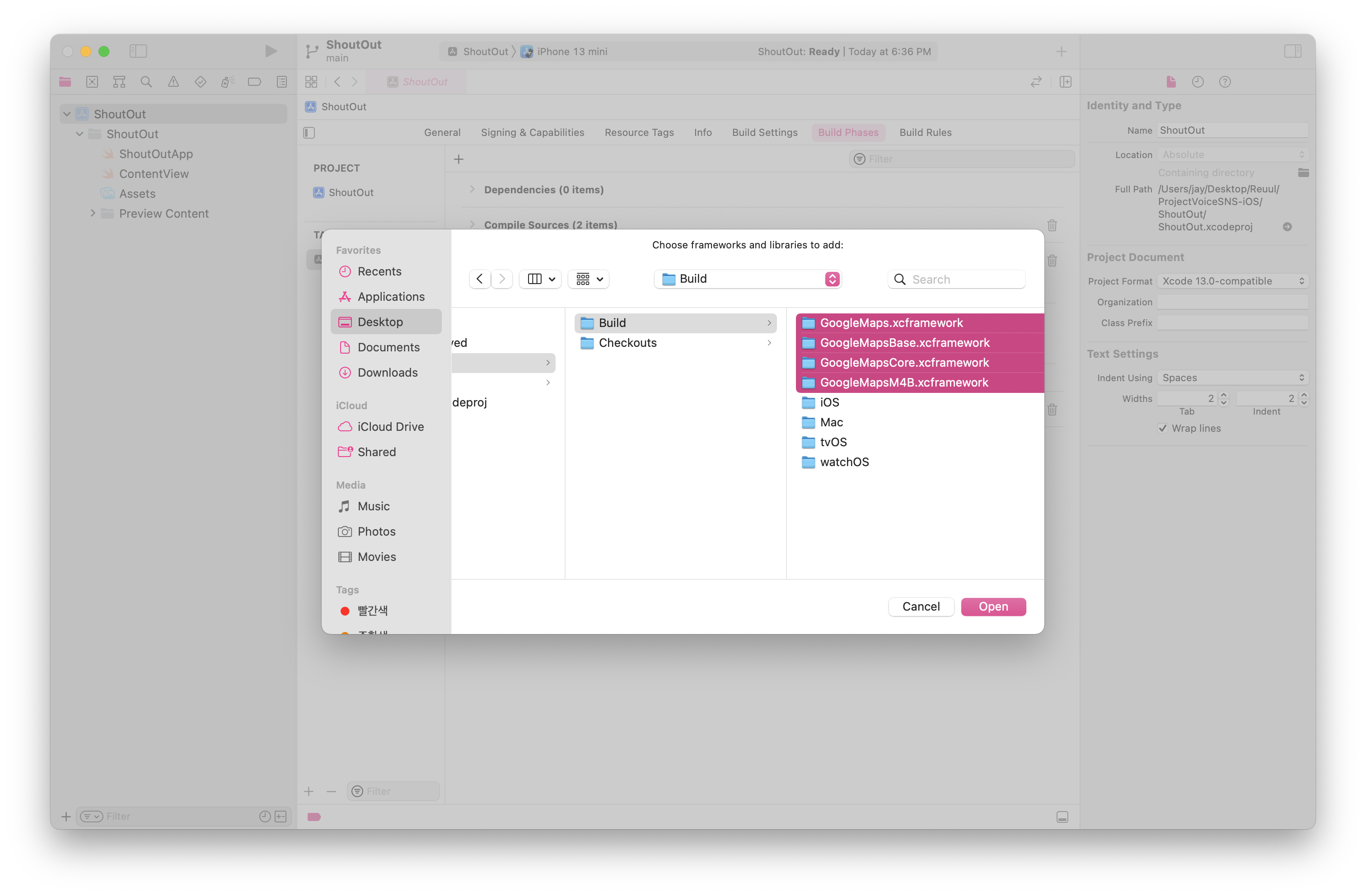Toggle the Wrap lines checkbox
1366x896 pixels.
[1163, 428]
